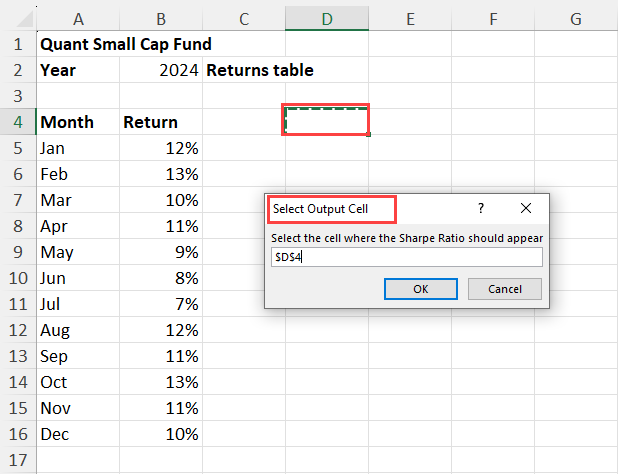Select column C header
The image size is (618, 474).
coord(244,19)
